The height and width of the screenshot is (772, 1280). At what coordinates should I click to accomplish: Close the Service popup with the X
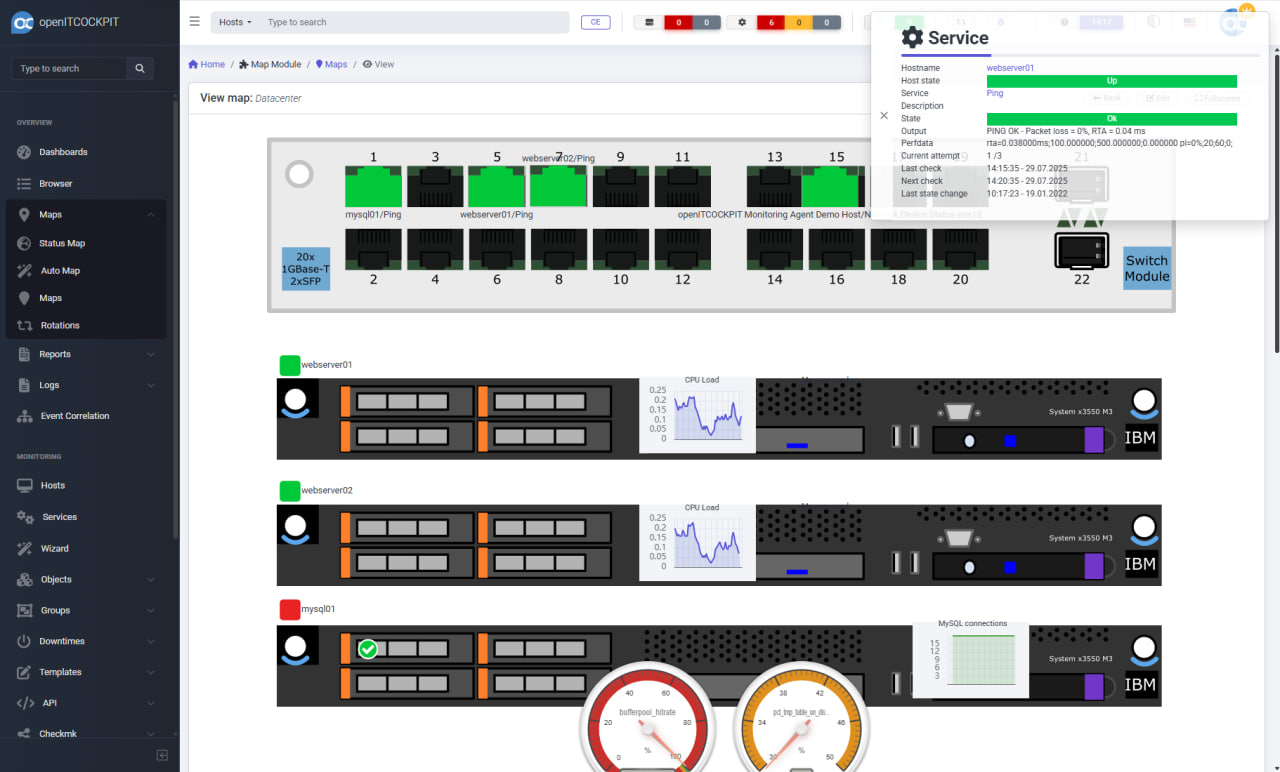click(x=884, y=115)
